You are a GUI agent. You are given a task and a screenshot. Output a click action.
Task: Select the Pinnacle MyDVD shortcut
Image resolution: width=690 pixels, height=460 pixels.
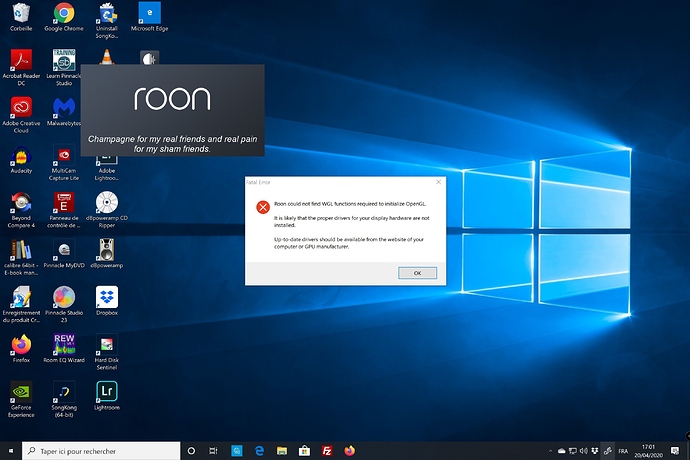[x=64, y=254]
